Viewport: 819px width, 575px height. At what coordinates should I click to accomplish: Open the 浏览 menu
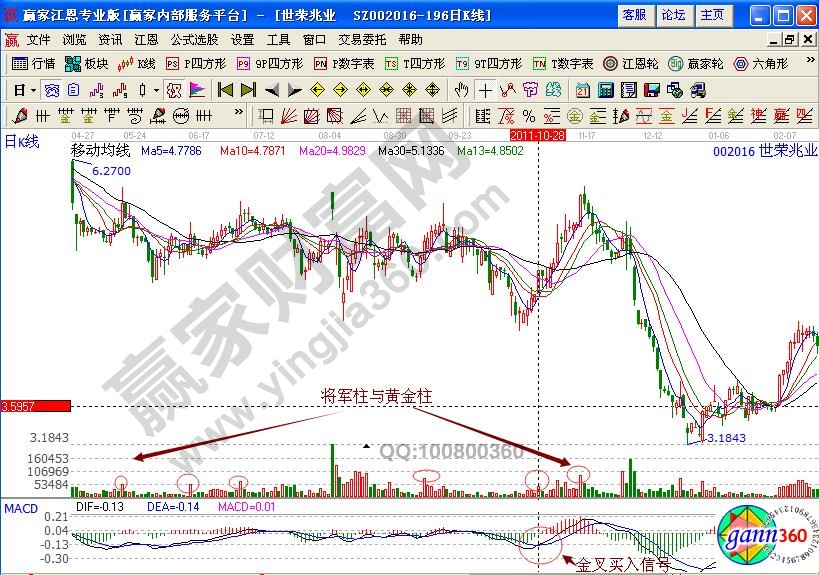[x=74, y=40]
